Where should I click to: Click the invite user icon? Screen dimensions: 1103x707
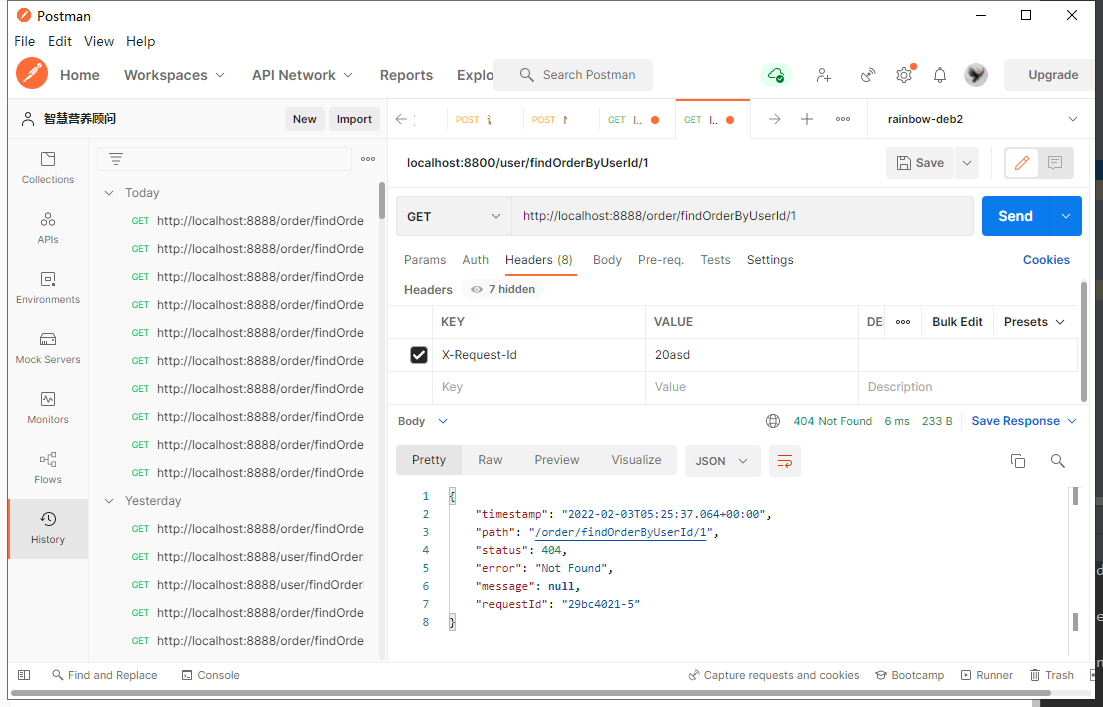coord(823,75)
